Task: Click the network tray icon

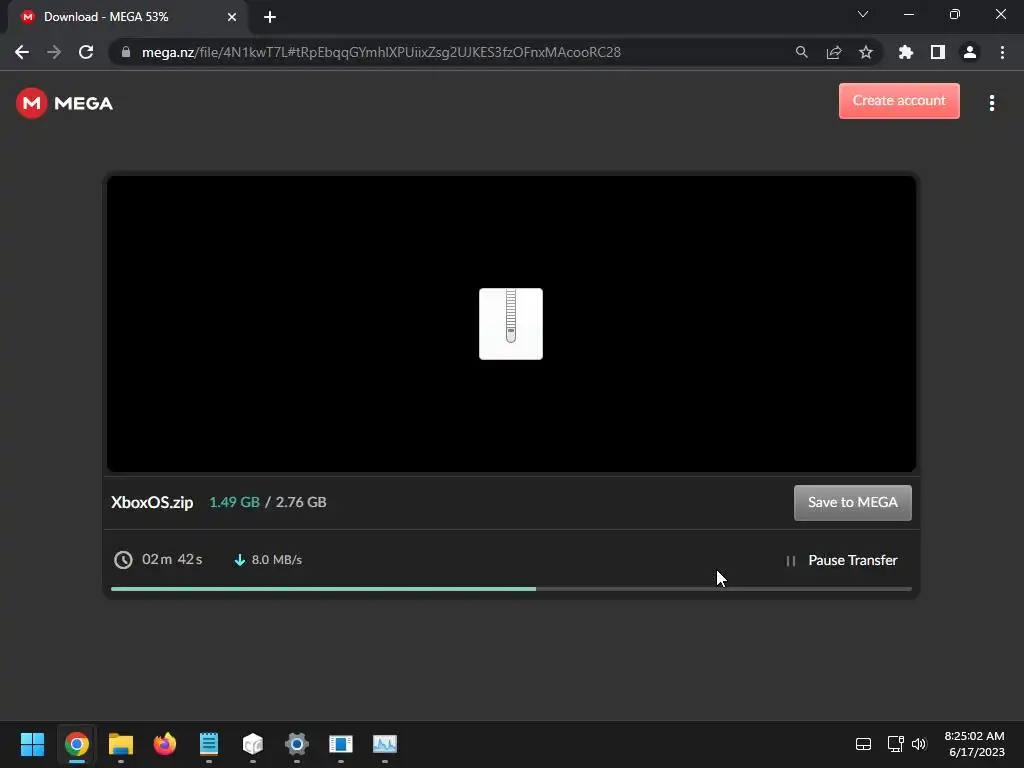Action: pos(895,744)
